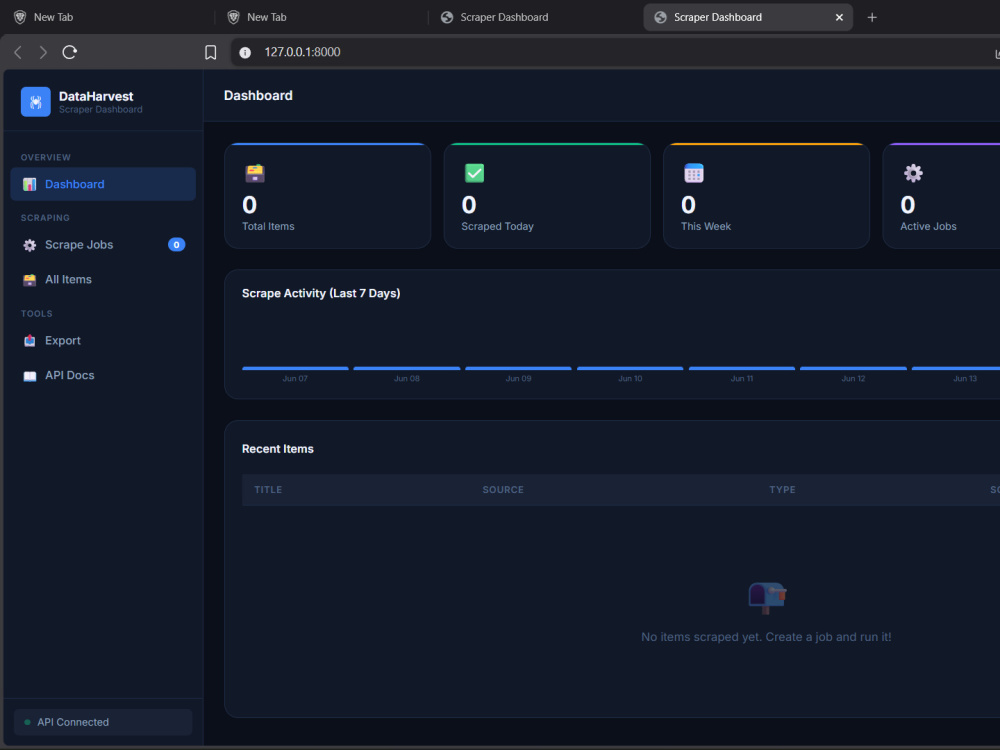The height and width of the screenshot is (750, 1000).
Task: Switch to the inactive Scraper Dashboard tab
Action: 536,17
